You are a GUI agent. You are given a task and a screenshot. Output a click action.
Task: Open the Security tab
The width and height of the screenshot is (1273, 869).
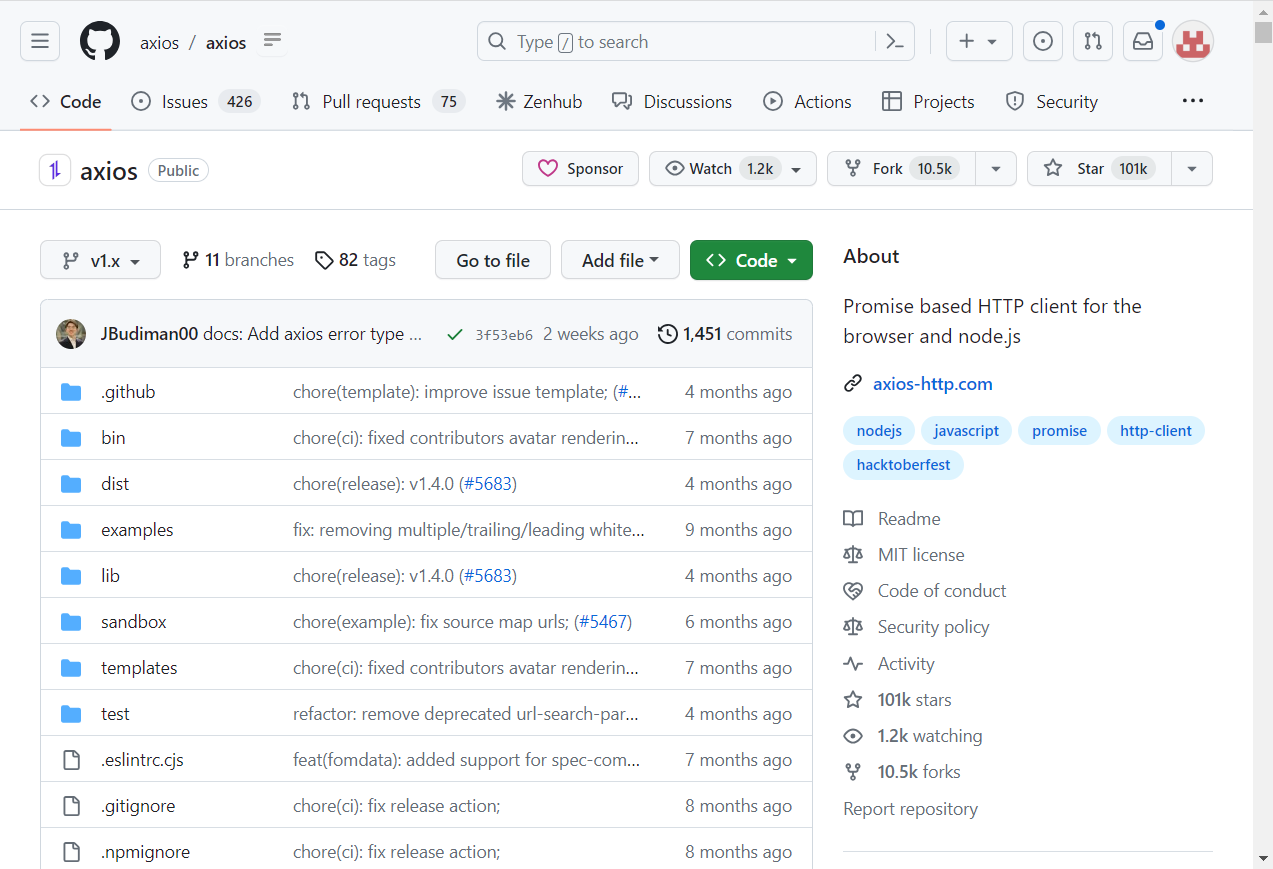tap(1052, 101)
